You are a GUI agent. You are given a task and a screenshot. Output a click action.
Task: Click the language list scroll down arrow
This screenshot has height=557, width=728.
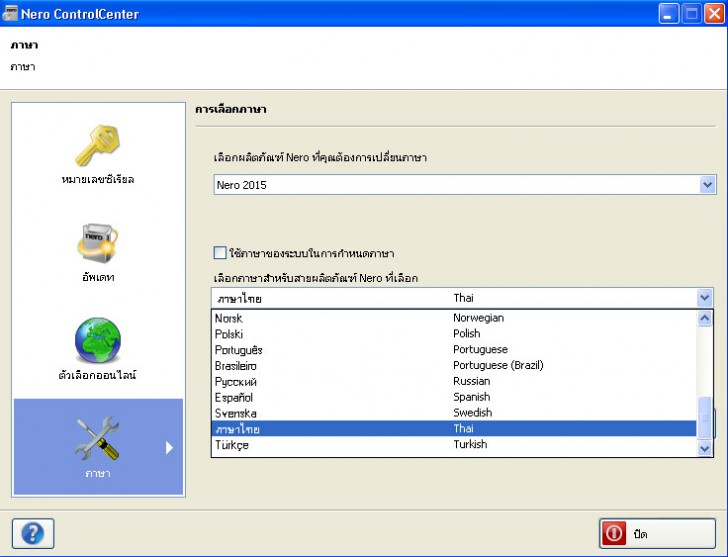pyautogui.click(x=704, y=448)
